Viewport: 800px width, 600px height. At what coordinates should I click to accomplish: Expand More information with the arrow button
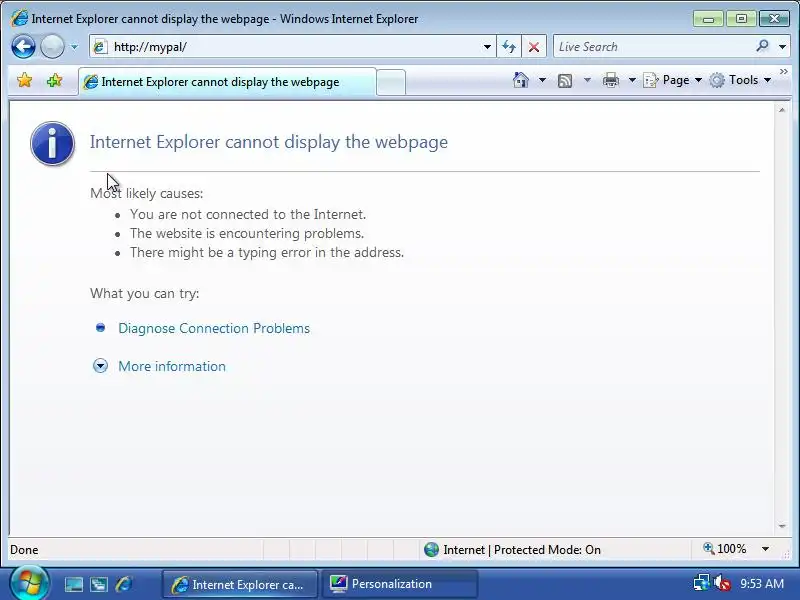(100, 366)
